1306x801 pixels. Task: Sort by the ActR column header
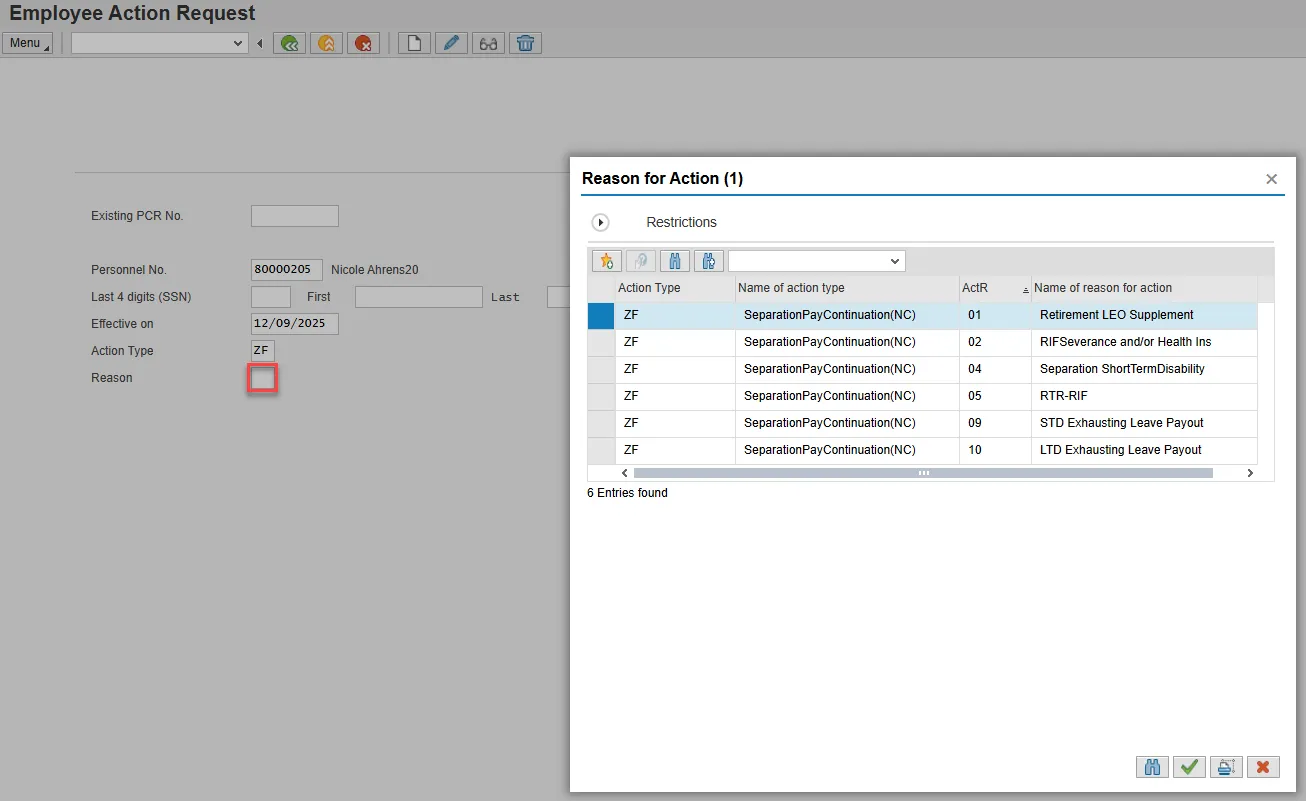tap(975, 288)
